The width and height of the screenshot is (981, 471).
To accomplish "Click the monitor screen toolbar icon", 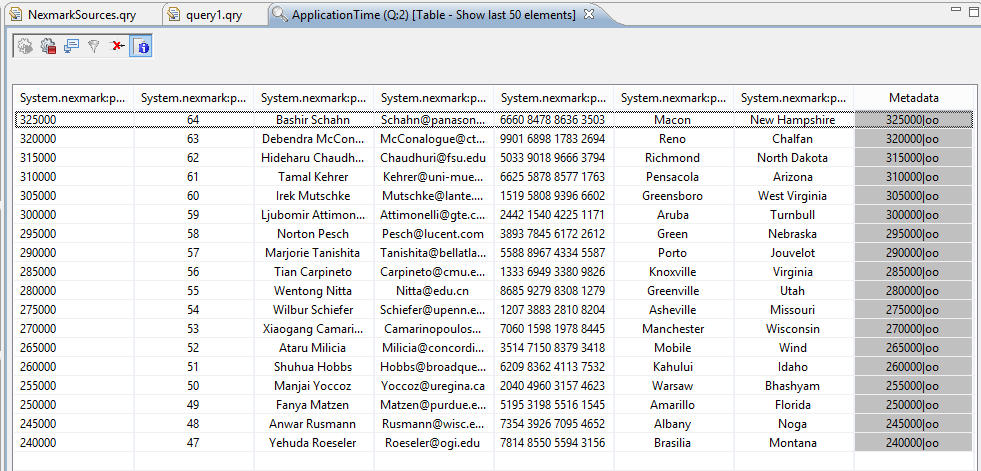I will point(71,46).
